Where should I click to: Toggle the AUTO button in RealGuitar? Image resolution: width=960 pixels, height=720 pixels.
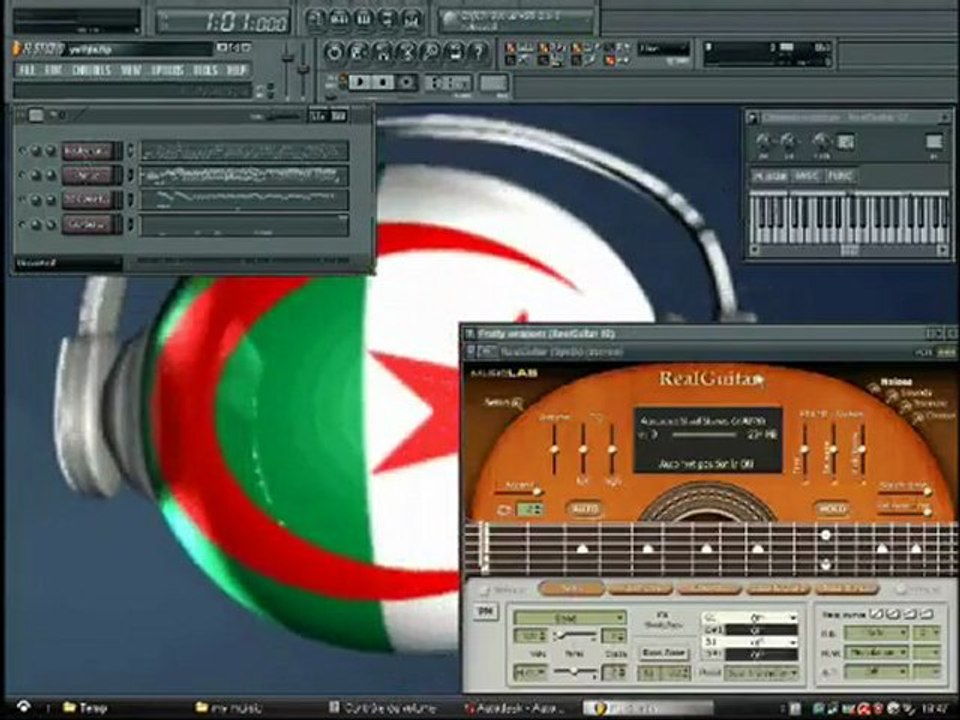(x=584, y=509)
